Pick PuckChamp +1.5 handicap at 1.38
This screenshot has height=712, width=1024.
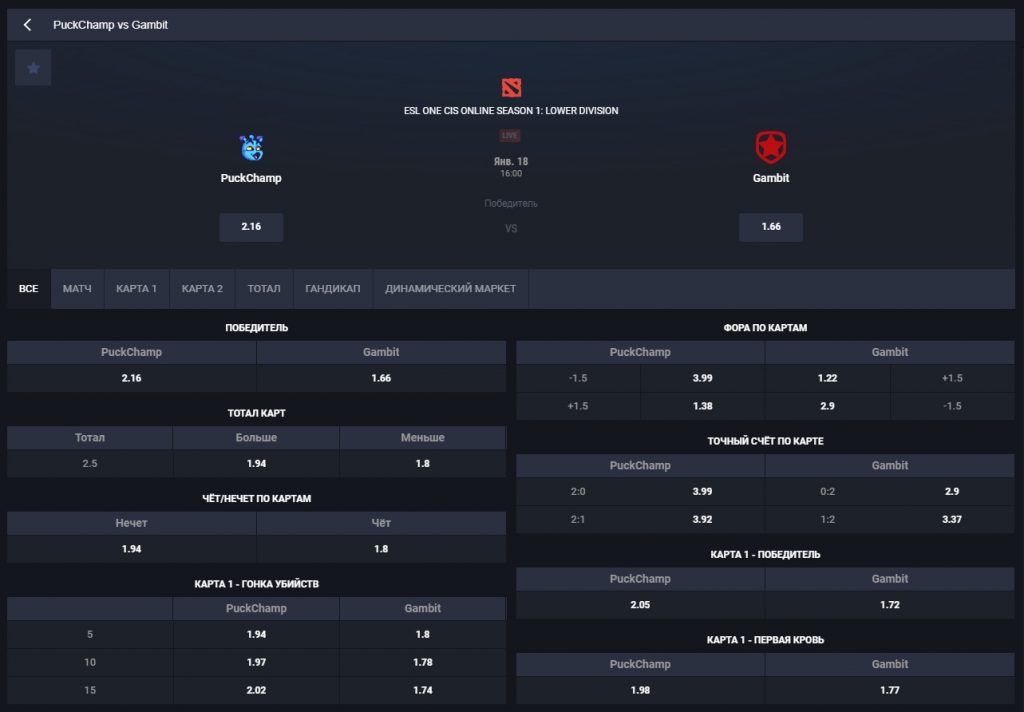point(703,406)
